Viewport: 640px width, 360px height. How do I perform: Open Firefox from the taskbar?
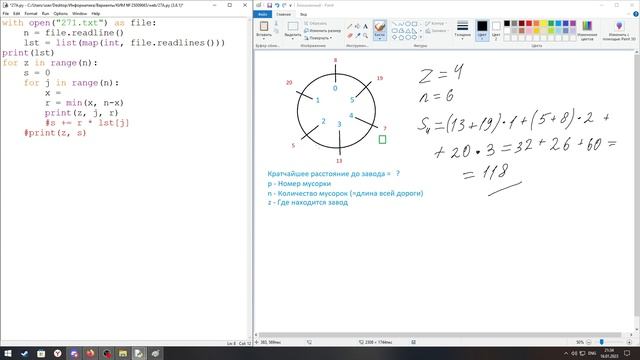(x=90, y=353)
